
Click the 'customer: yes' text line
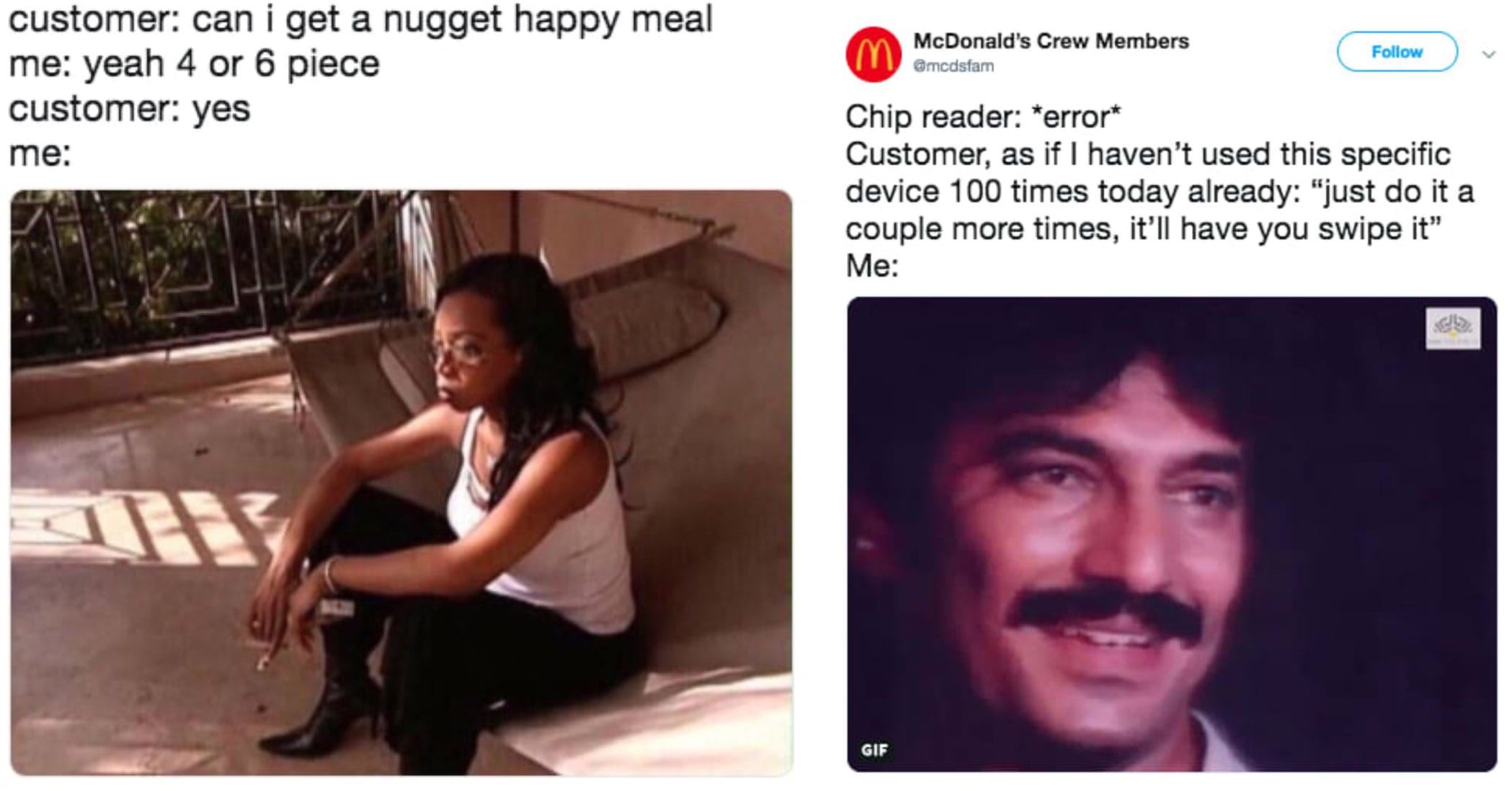(x=129, y=110)
